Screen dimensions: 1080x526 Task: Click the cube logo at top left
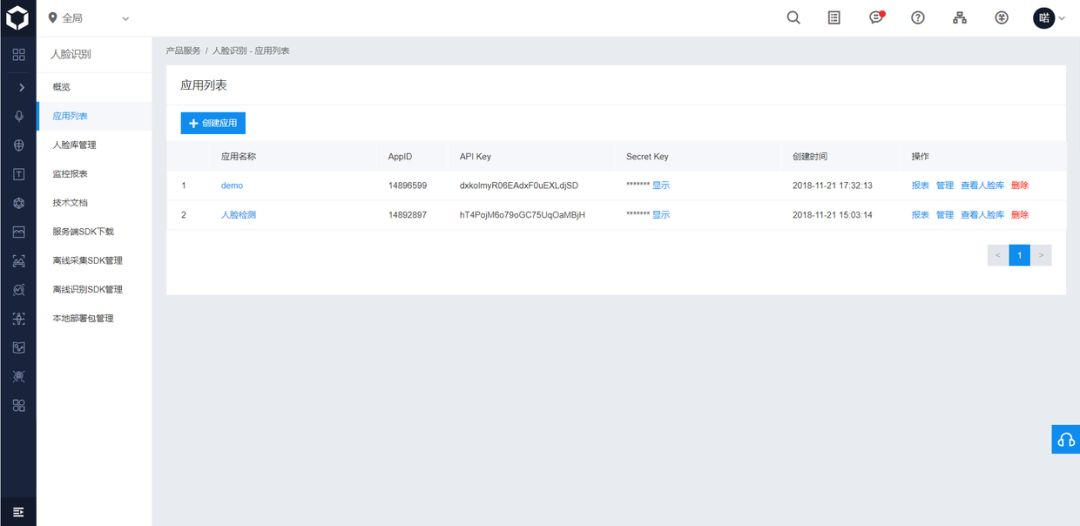[x=18, y=18]
